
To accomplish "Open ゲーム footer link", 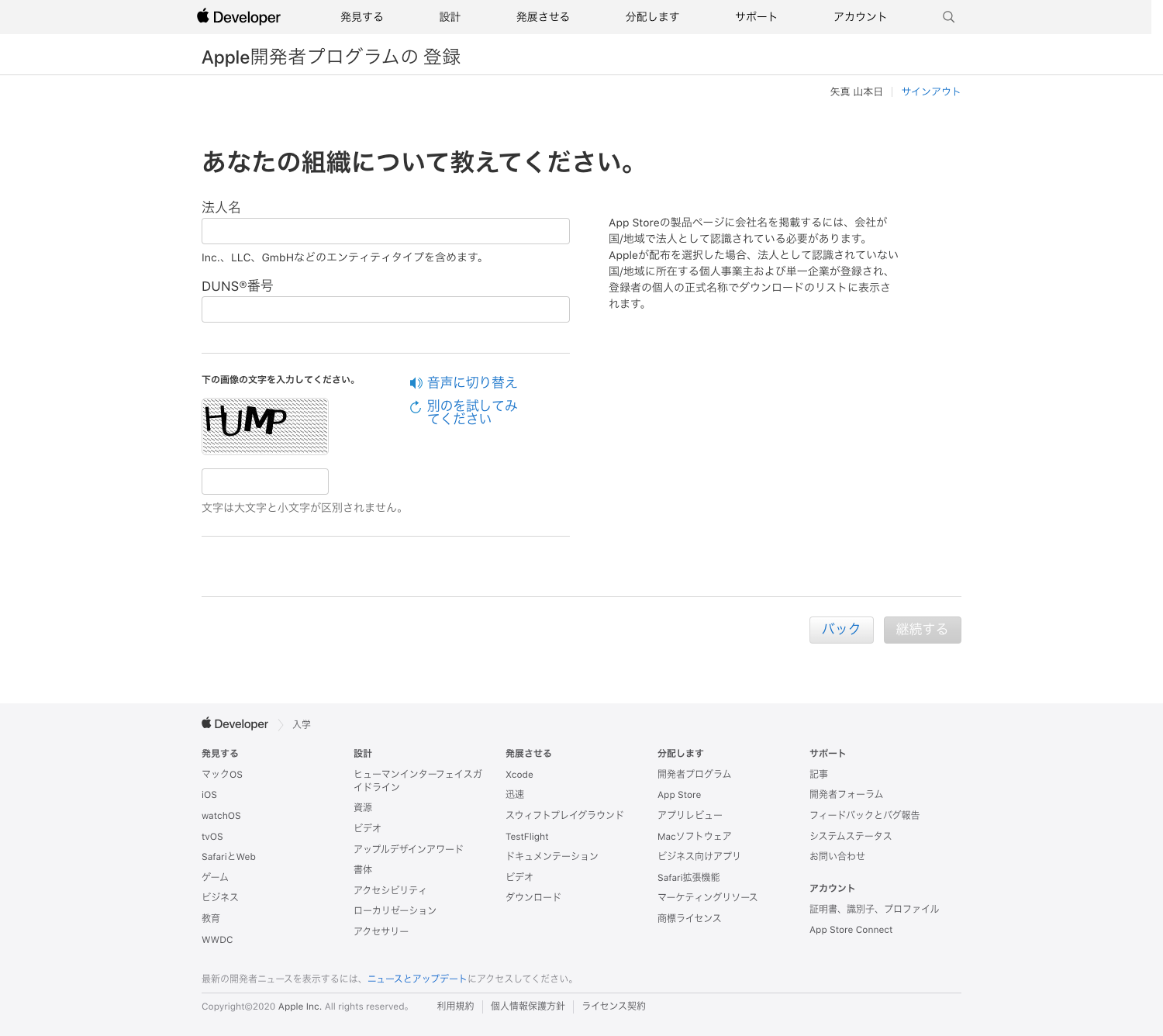I will coord(215,877).
